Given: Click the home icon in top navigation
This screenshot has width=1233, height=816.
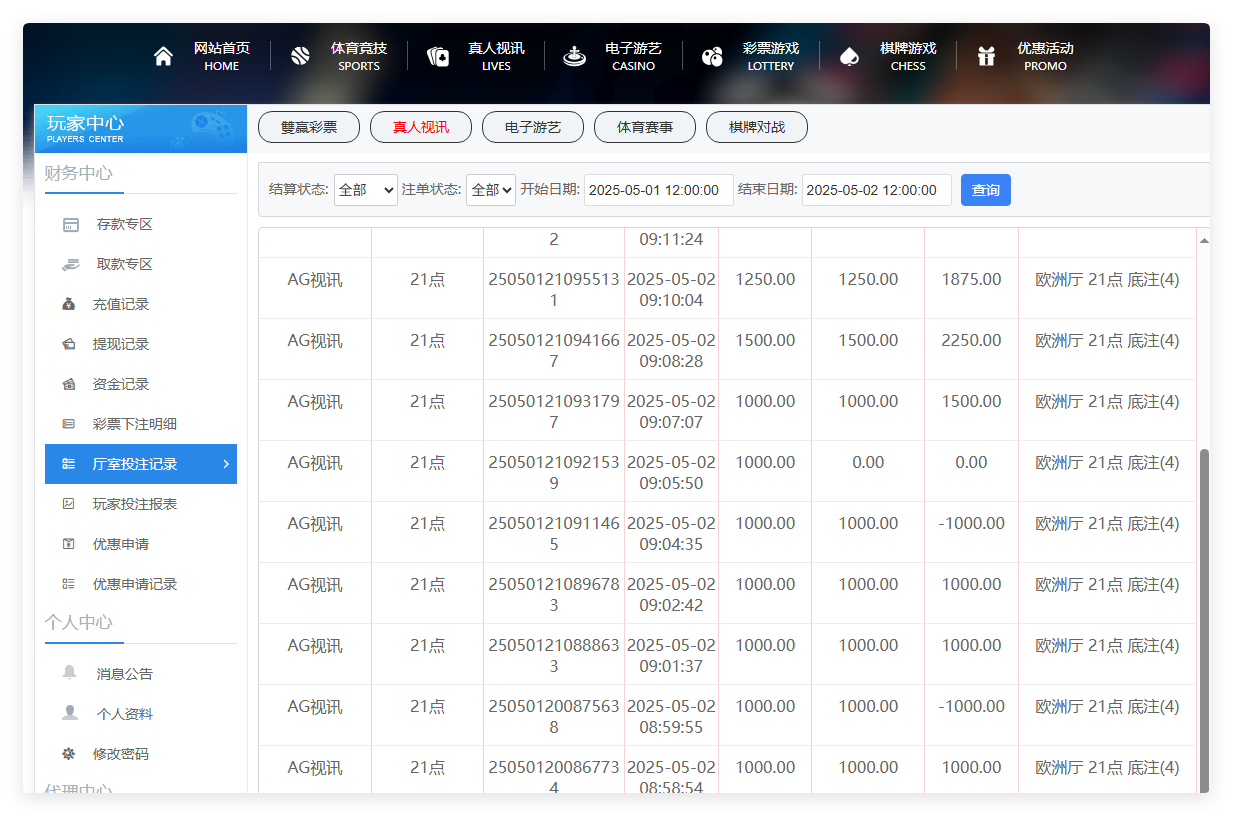Looking at the screenshot, I should [x=164, y=57].
